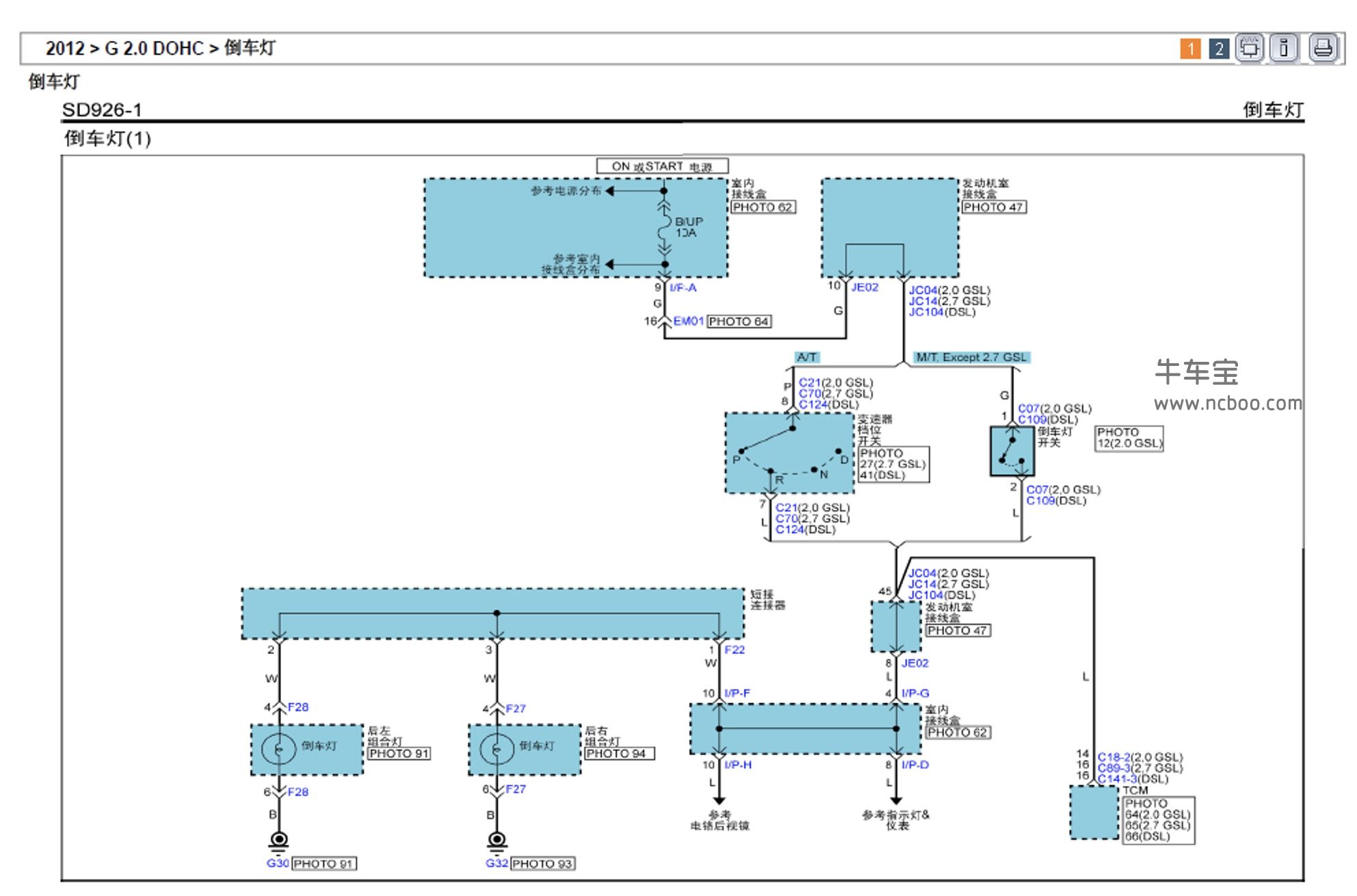The image size is (1357, 896).
Task: Open the EM01 connector link
Action: (x=688, y=321)
